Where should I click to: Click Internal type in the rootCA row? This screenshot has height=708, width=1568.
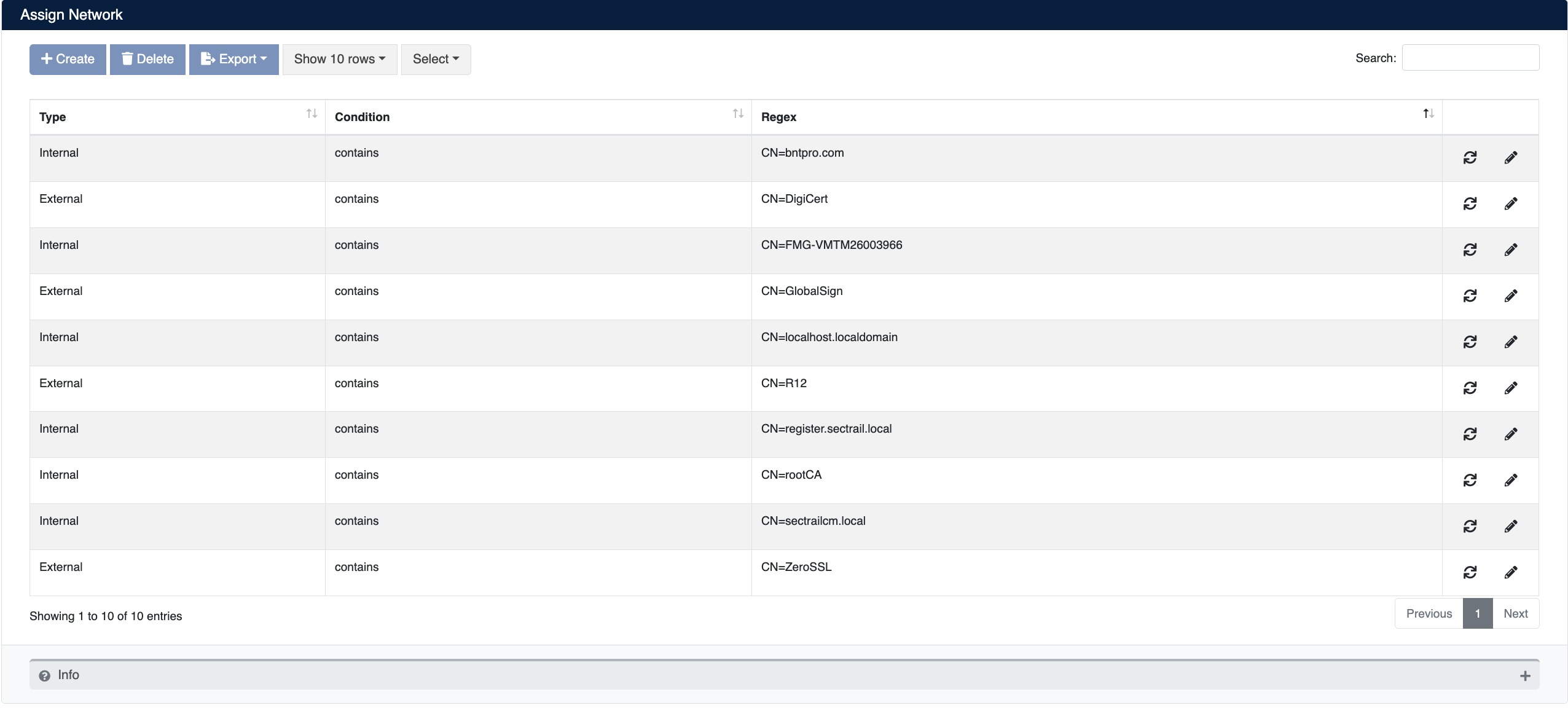pyautogui.click(x=59, y=474)
